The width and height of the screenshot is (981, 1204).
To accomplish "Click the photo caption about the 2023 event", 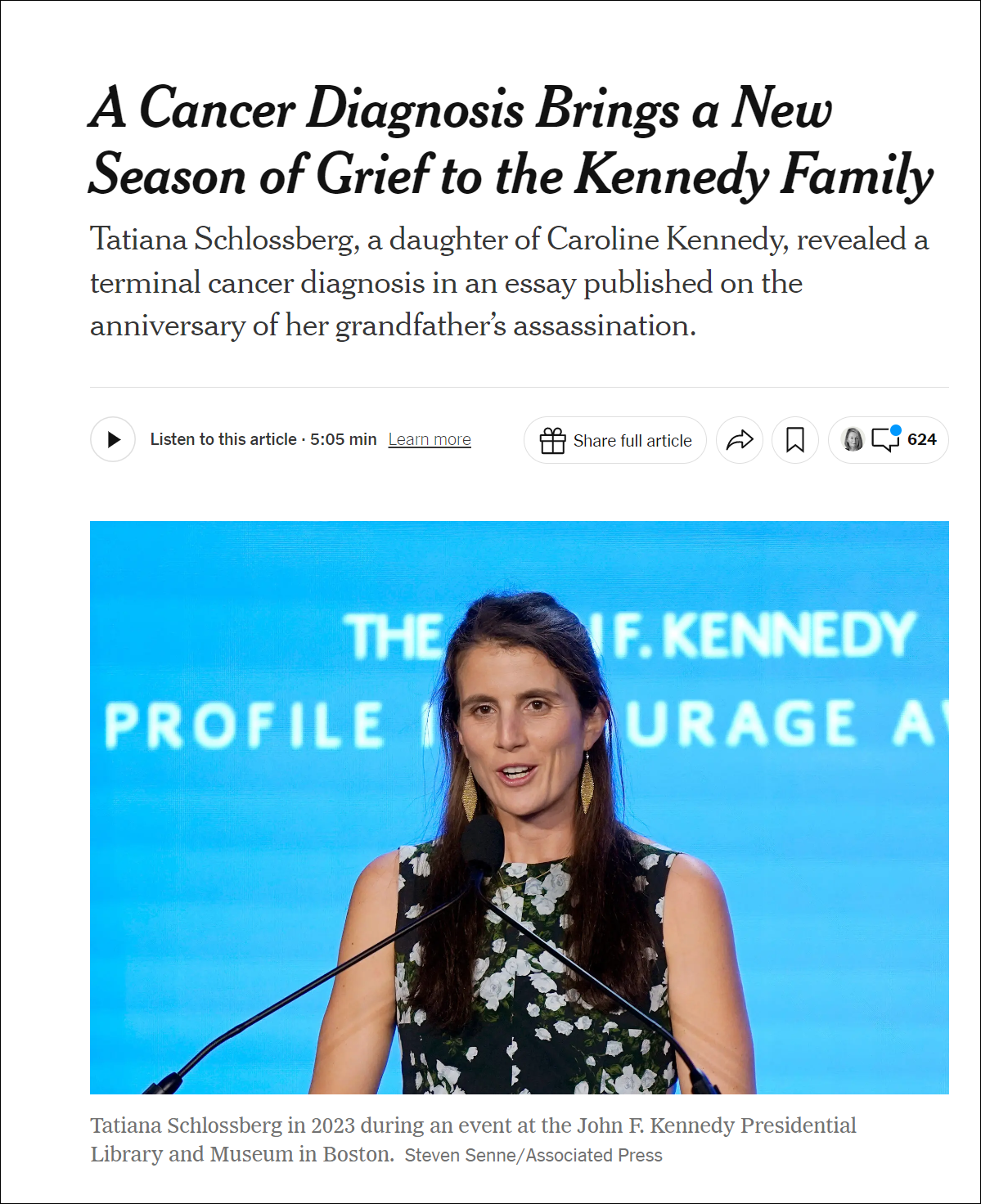I will (x=473, y=1126).
